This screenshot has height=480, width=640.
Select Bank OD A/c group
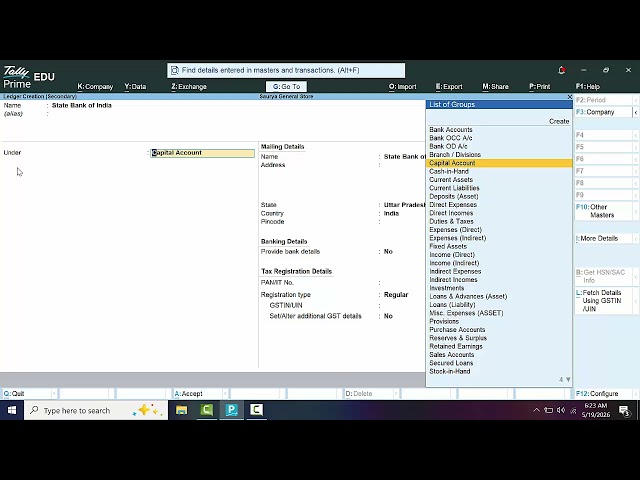[x=499, y=147]
